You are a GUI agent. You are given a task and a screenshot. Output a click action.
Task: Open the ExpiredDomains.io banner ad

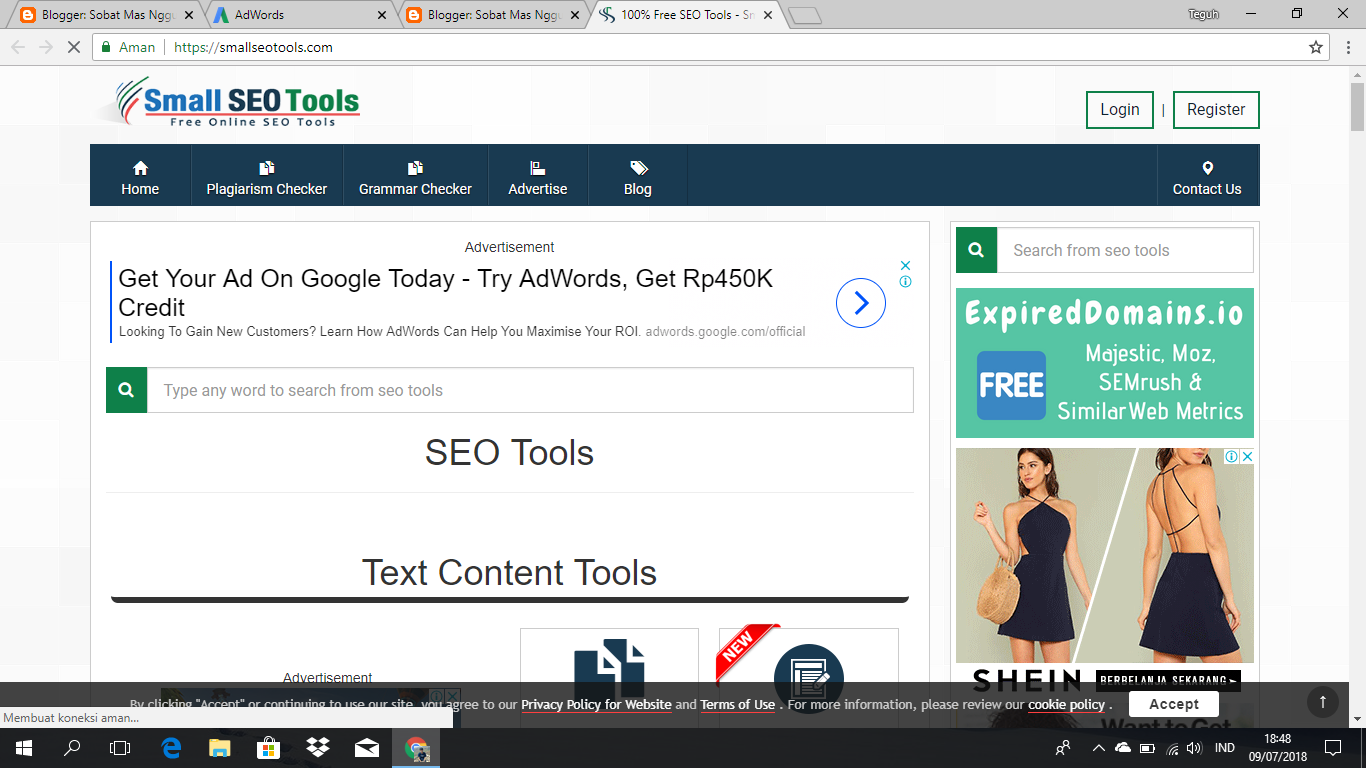point(1105,363)
